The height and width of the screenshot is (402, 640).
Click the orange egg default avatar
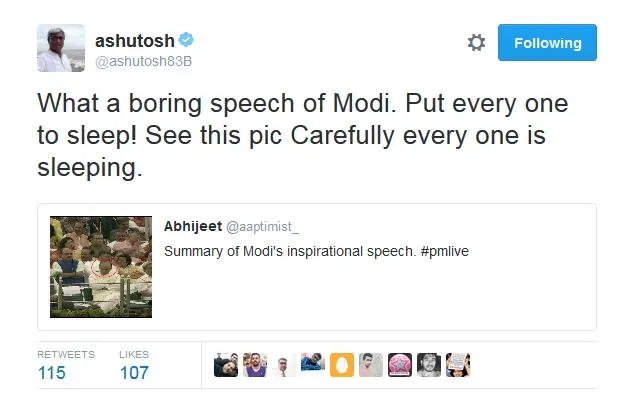tap(343, 365)
